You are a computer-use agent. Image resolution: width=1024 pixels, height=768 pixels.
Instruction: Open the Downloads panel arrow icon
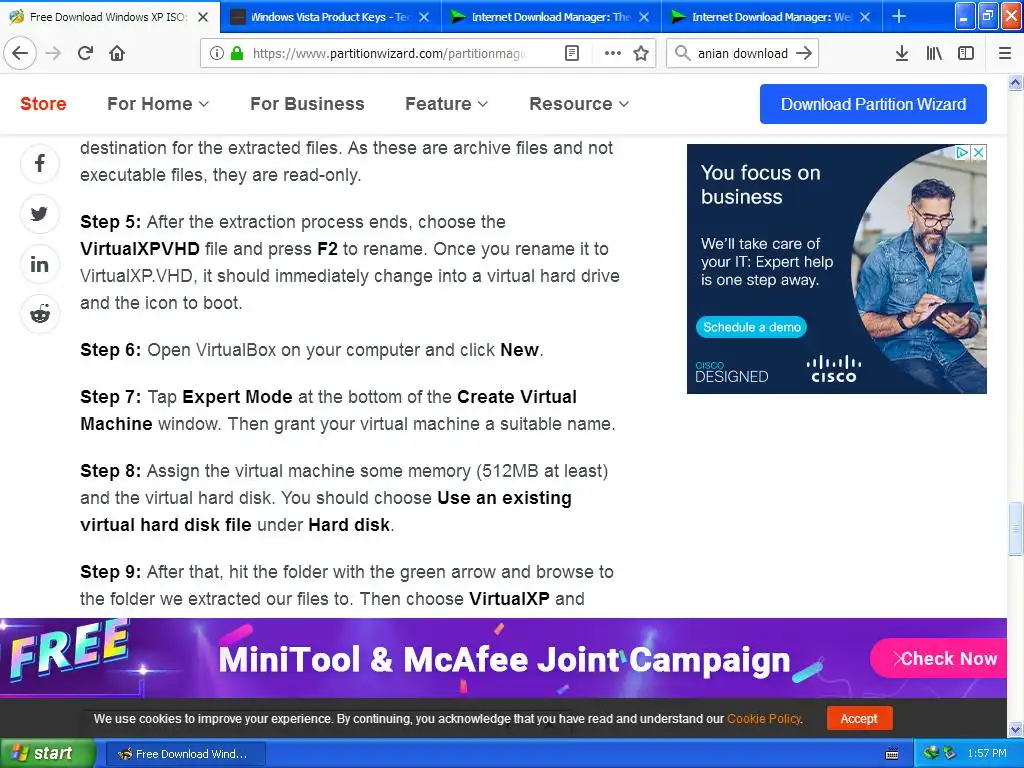click(x=902, y=53)
